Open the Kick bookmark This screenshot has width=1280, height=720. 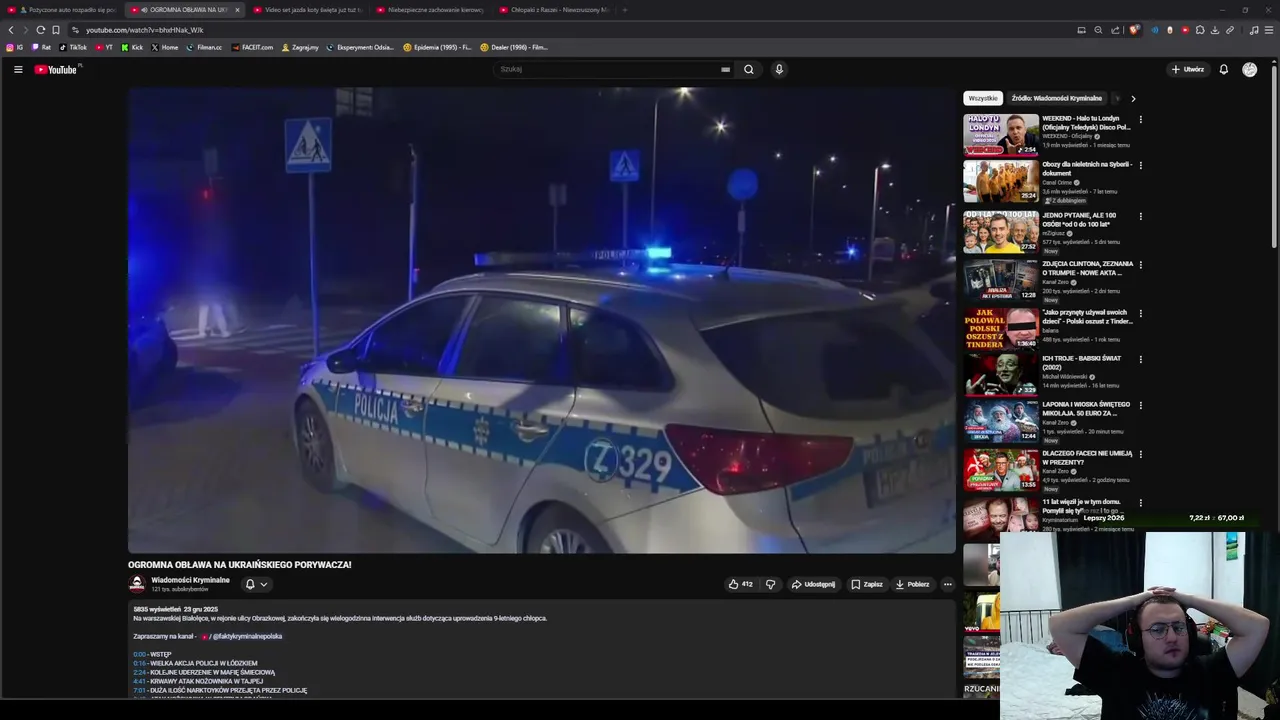132,47
